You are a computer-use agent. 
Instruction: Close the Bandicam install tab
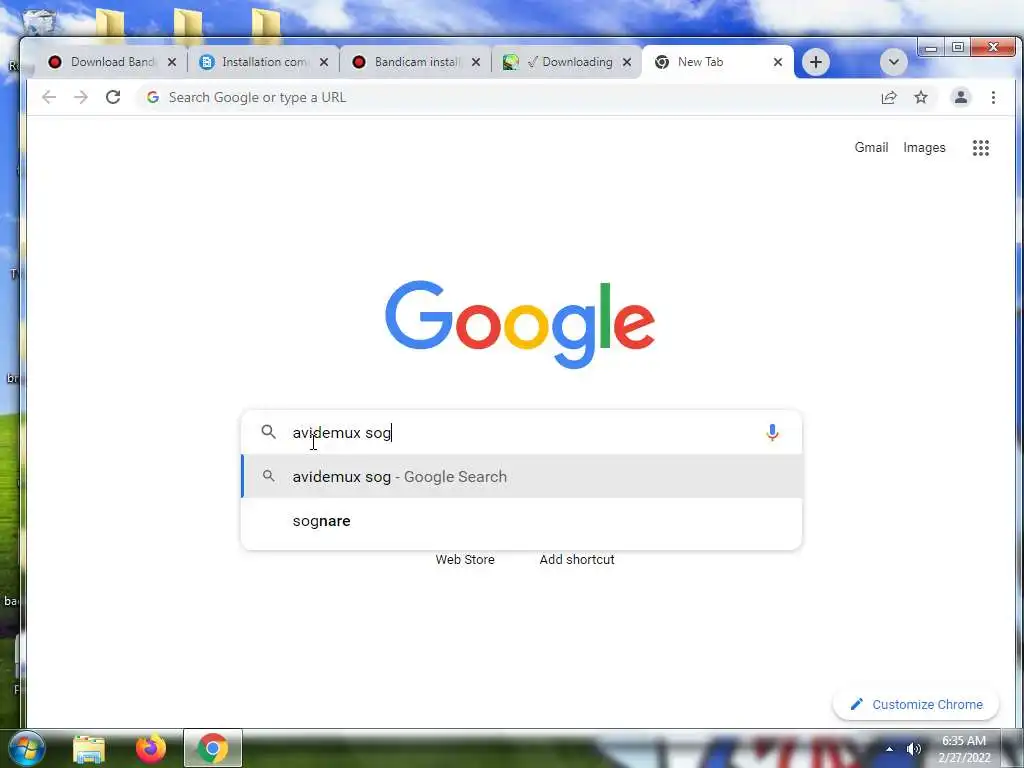pos(476,62)
